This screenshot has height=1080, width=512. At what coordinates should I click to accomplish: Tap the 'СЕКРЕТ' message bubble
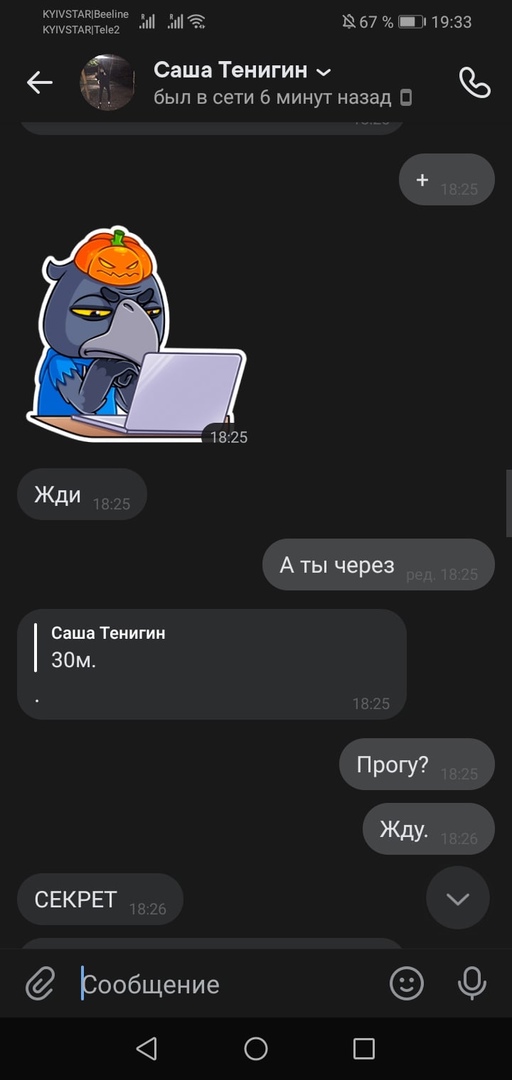(100, 899)
